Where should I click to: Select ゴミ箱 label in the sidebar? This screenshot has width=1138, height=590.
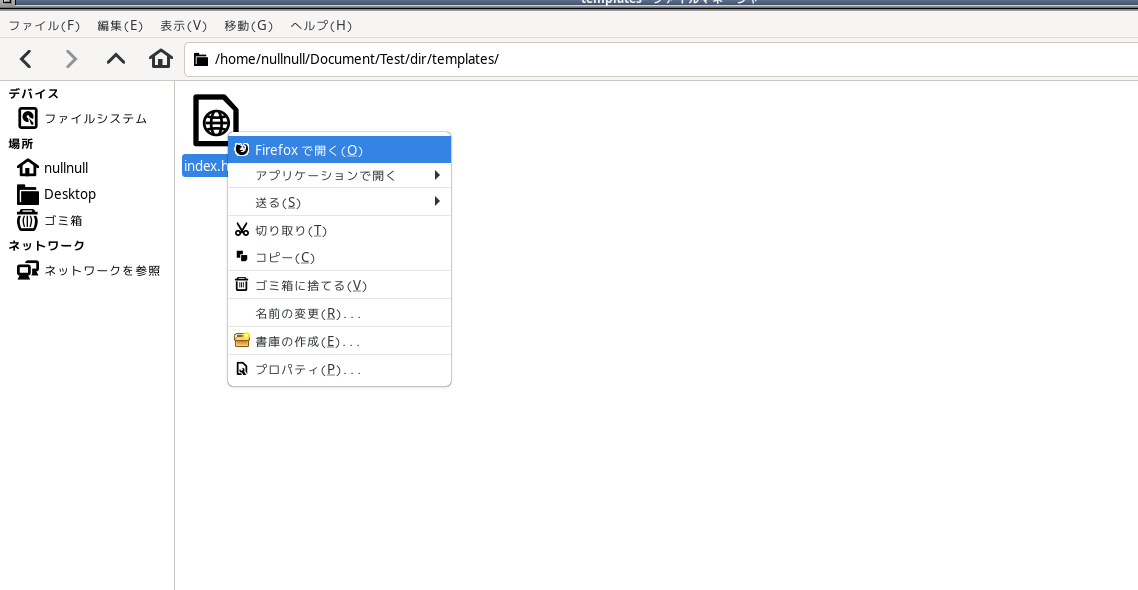[63, 220]
